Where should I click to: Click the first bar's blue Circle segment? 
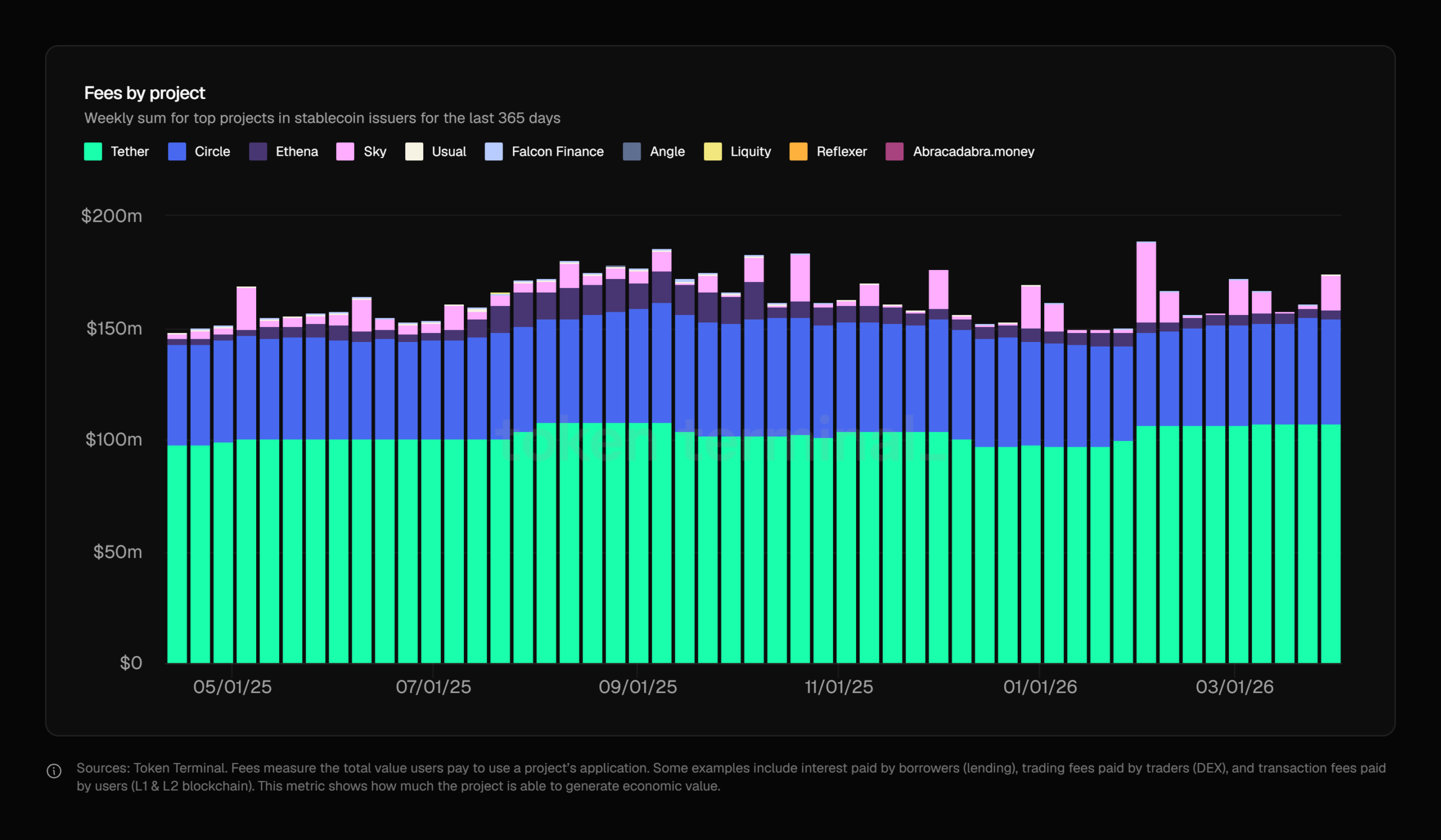(177, 394)
